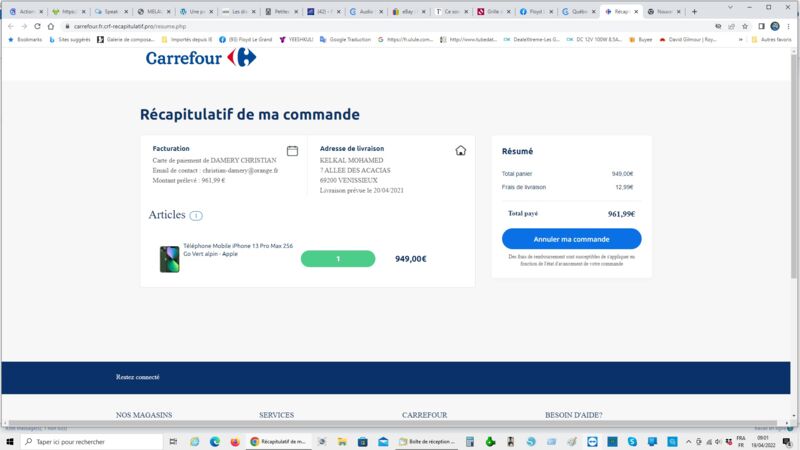The height and width of the screenshot is (450, 800).
Task: Switch to the Audio Google tab
Action: click(x=366, y=11)
